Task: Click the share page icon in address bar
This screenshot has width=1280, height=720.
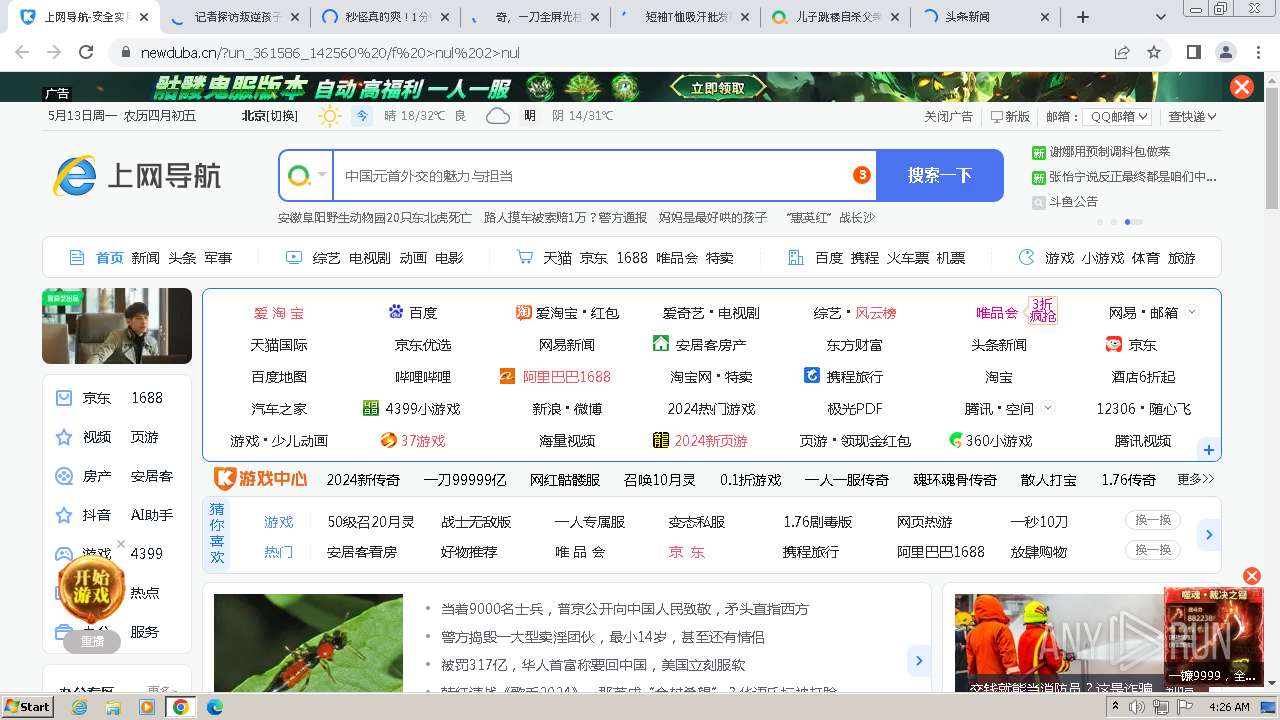Action: [1122, 52]
